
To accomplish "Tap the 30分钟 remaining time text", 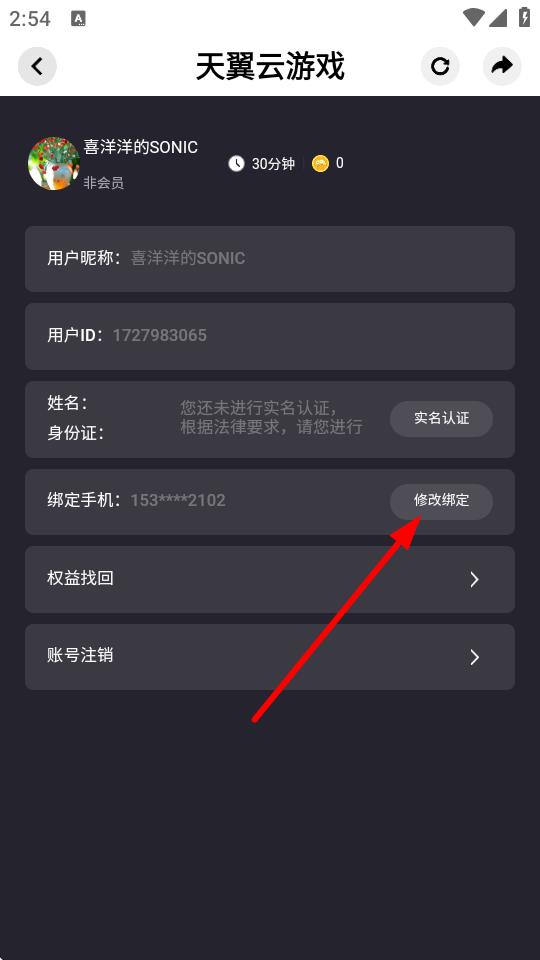I will (x=273, y=163).
